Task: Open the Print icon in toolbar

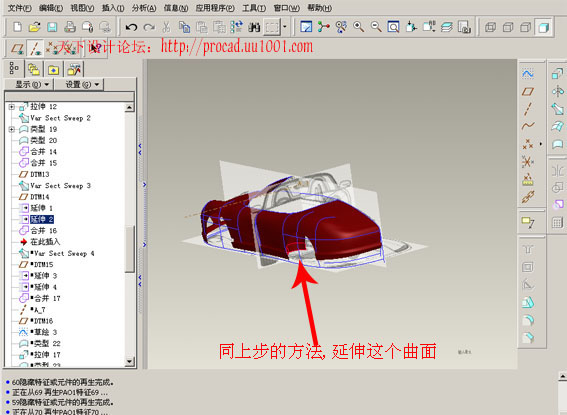Action: click(x=70, y=27)
